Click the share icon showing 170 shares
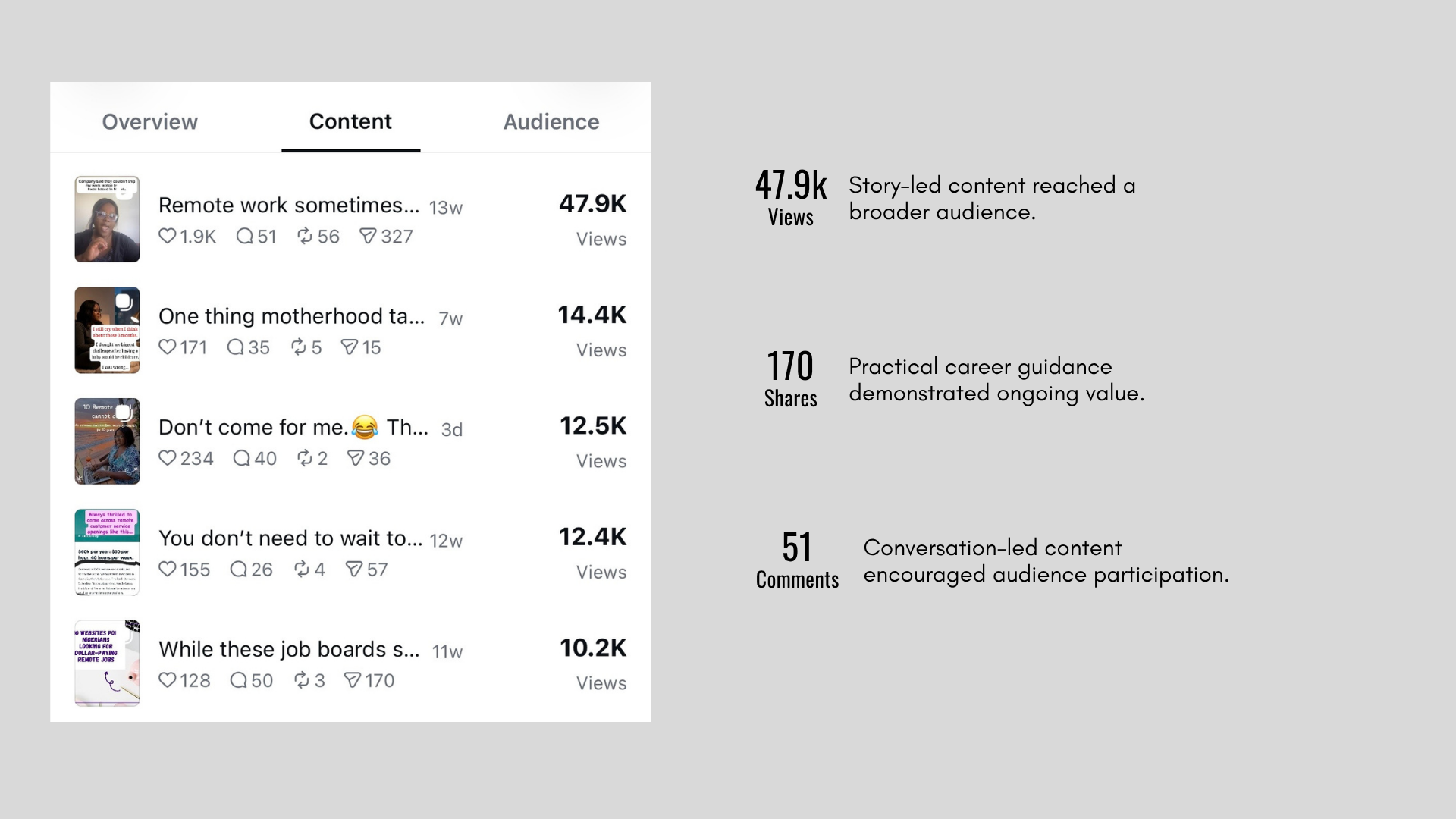This screenshot has width=1456, height=819. pyautogui.click(x=353, y=680)
